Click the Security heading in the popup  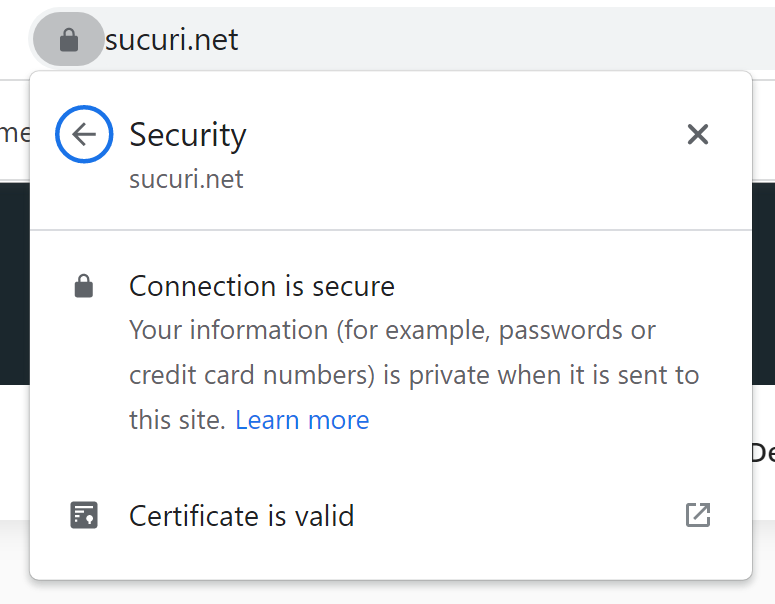tap(188, 135)
